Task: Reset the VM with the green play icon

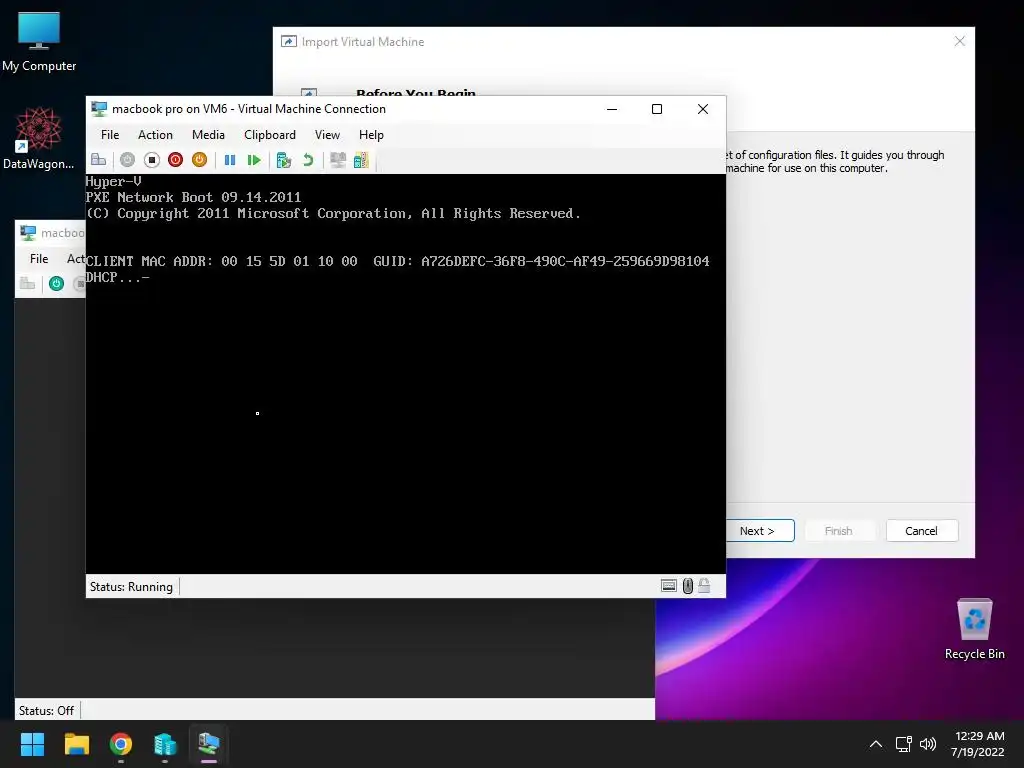Action: pos(254,160)
